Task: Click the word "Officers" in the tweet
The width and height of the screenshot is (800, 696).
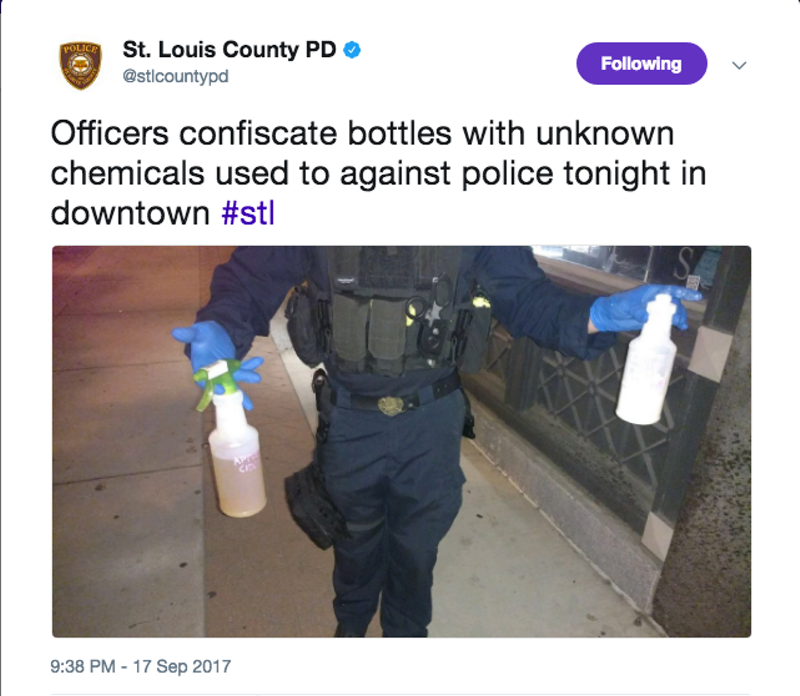Action: coord(109,133)
